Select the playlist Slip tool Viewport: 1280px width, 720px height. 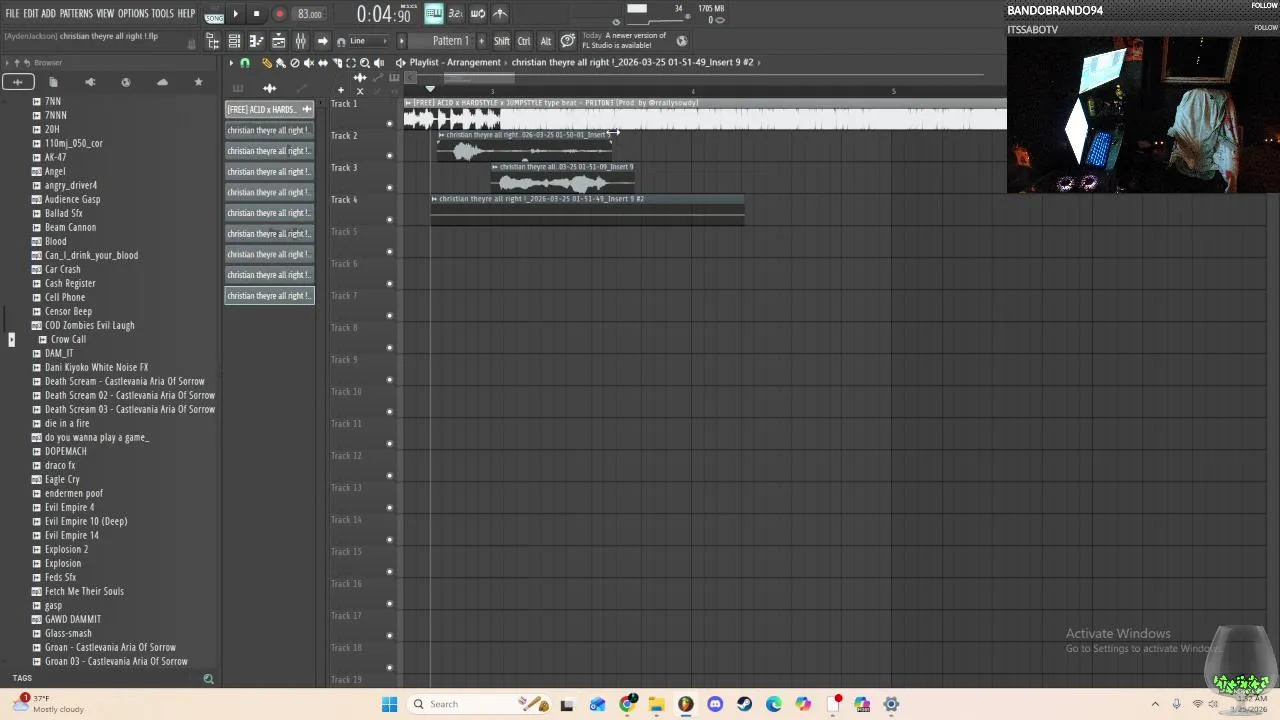[322, 63]
